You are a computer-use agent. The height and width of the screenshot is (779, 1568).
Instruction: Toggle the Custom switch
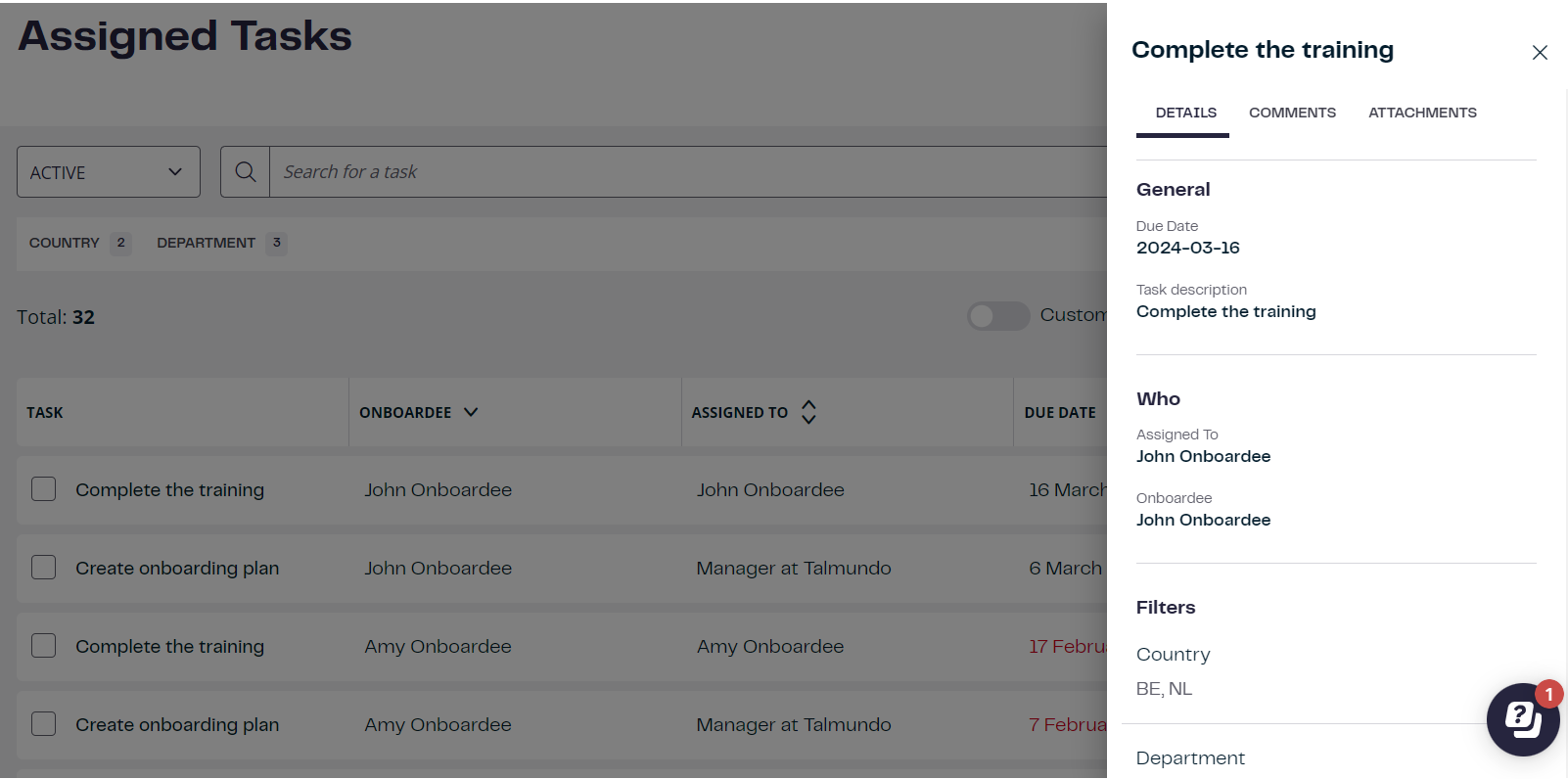[998, 316]
